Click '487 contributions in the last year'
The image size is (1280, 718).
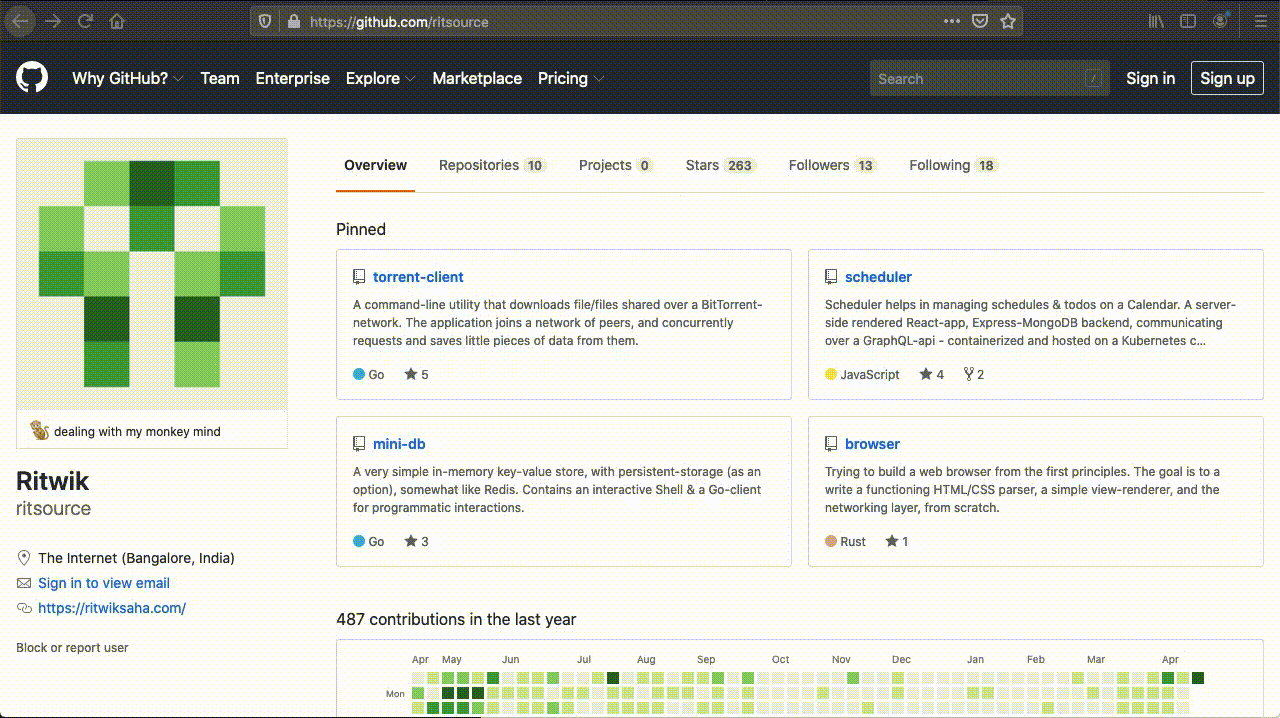pyautogui.click(x=456, y=619)
